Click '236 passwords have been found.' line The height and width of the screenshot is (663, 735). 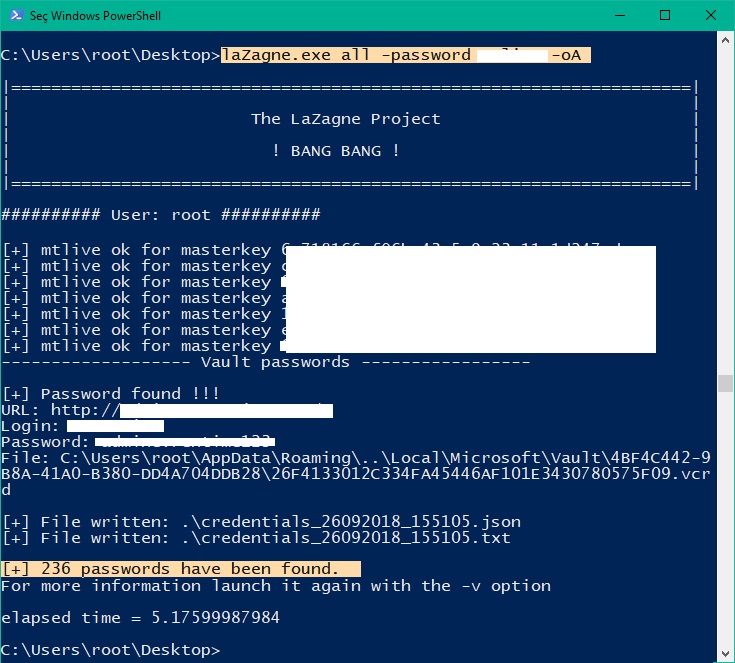[181, 569]
